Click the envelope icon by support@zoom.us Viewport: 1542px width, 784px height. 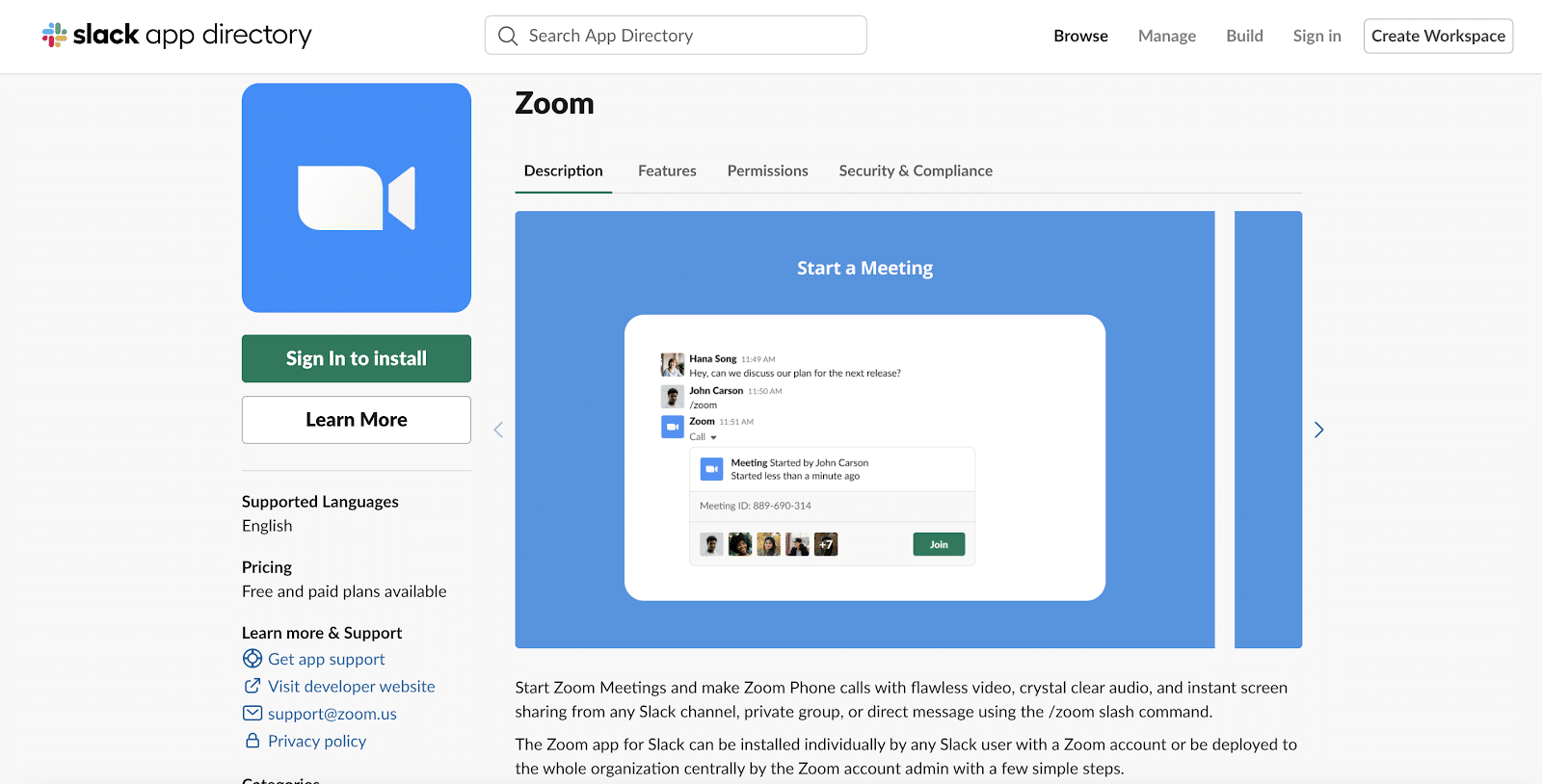click(x=253, y=714)
